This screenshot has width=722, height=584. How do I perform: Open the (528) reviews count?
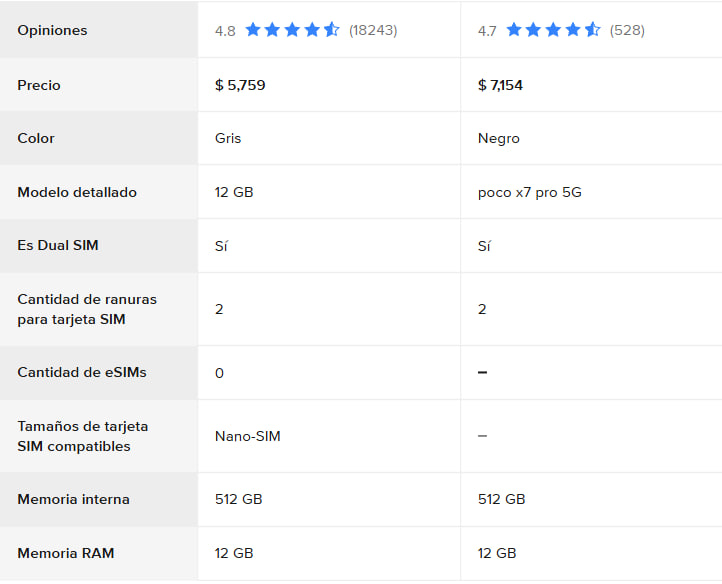(627, 30)
